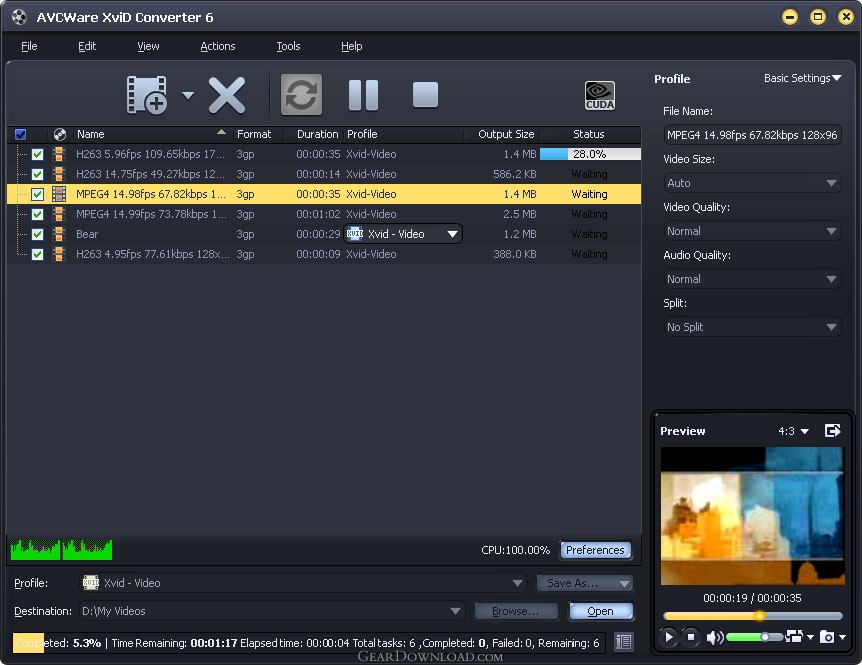
Task: Open the Split No Split dropdown
Action: 752,327
